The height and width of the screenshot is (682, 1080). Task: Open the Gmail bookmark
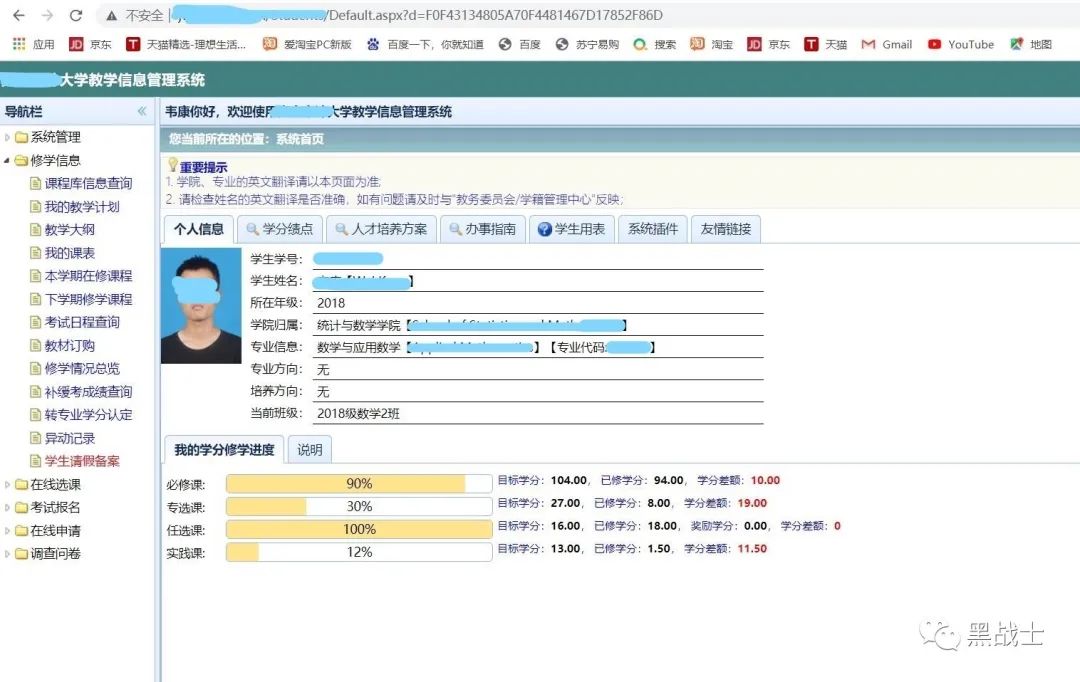(886, 44)
